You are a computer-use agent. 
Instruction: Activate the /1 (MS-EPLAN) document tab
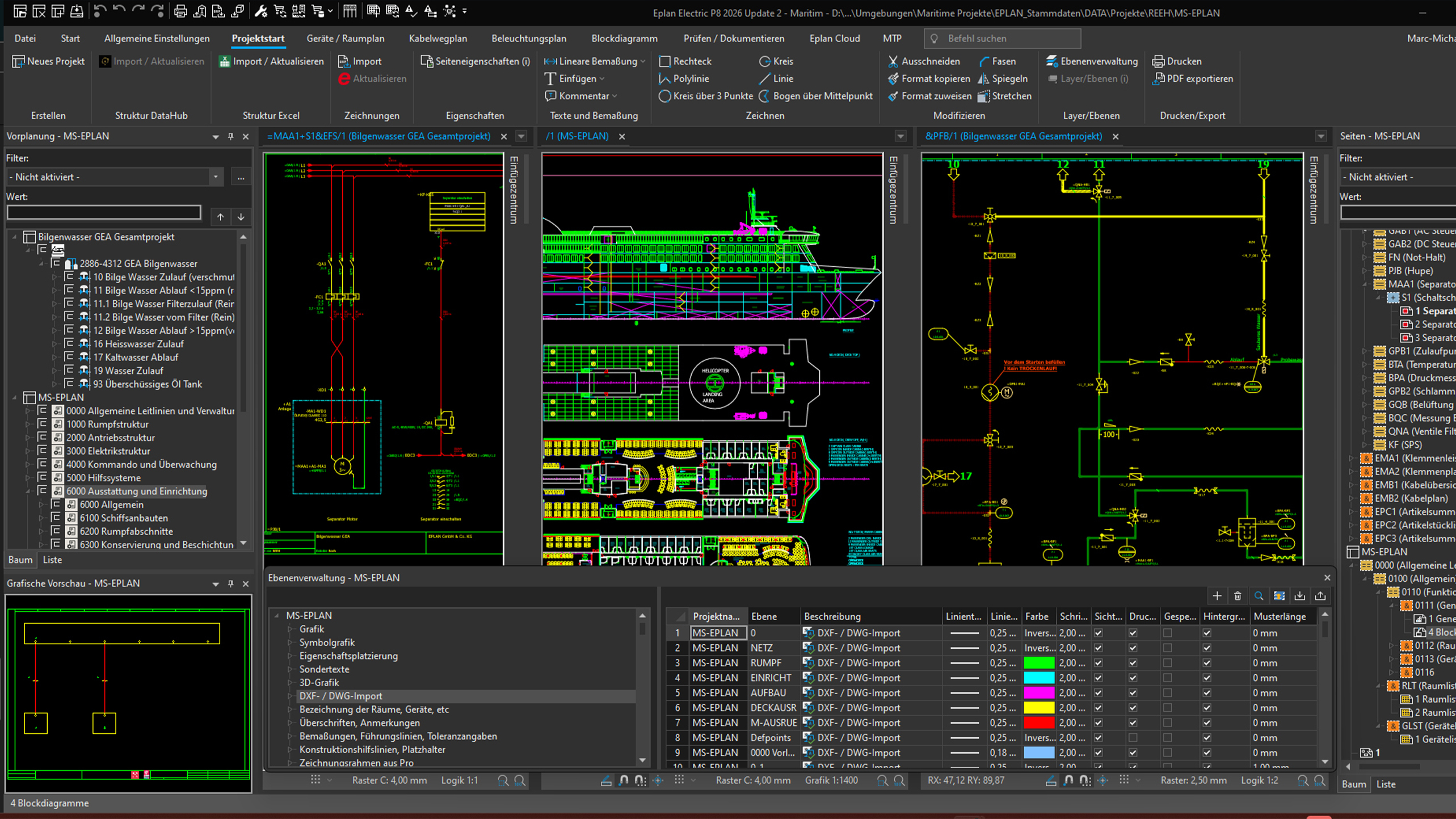(577, 136)
